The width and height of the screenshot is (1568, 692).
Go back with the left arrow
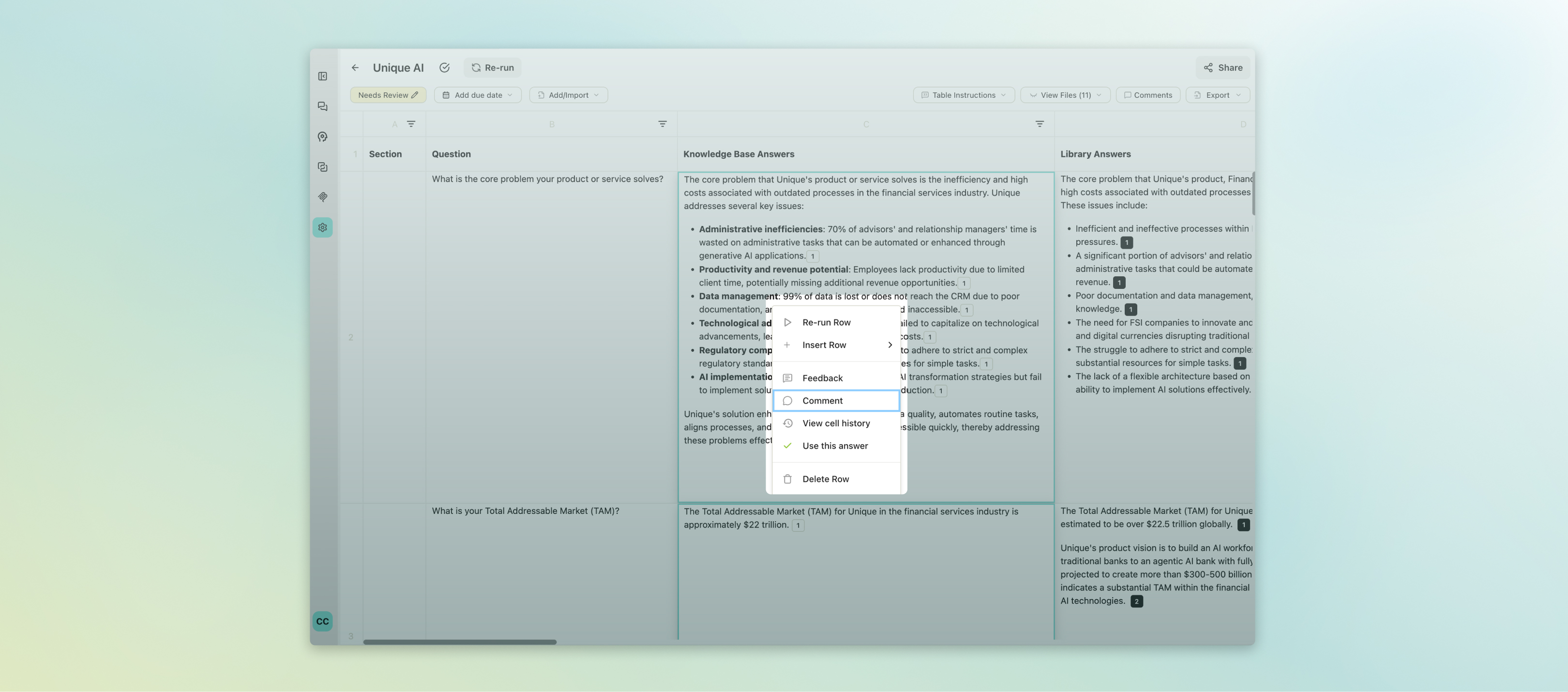pos(355,68)
